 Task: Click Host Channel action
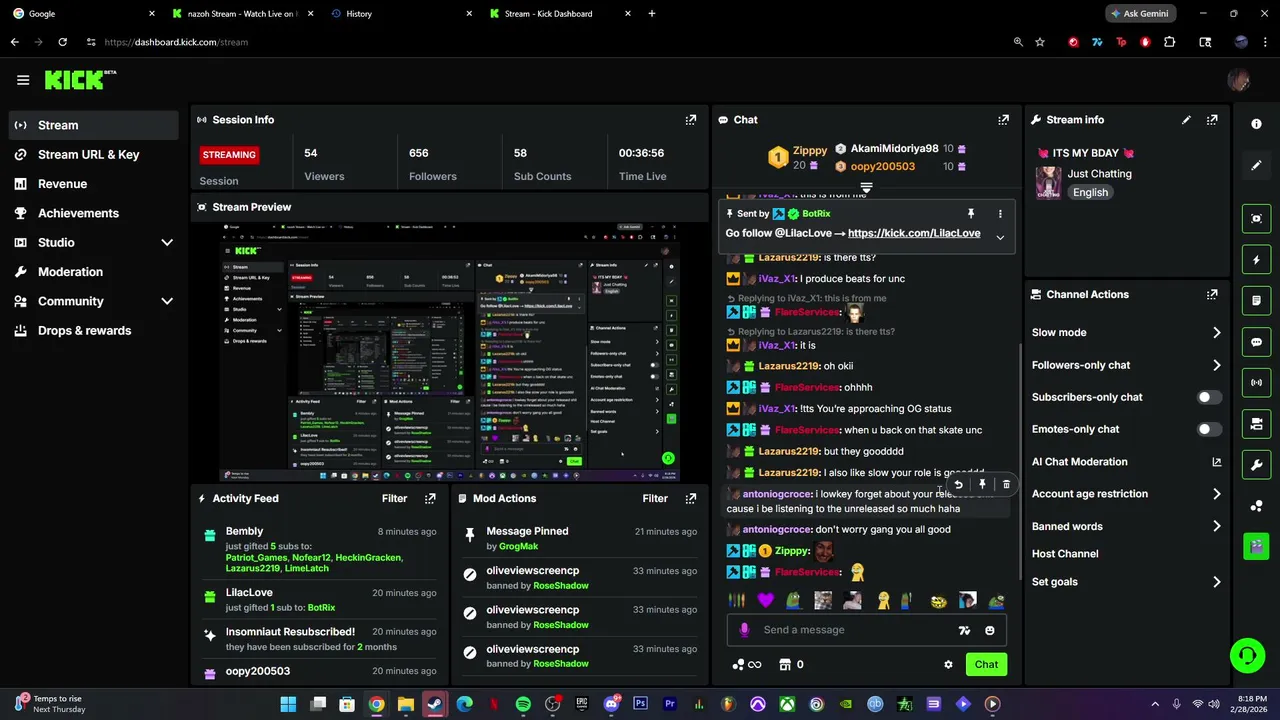1065,554
